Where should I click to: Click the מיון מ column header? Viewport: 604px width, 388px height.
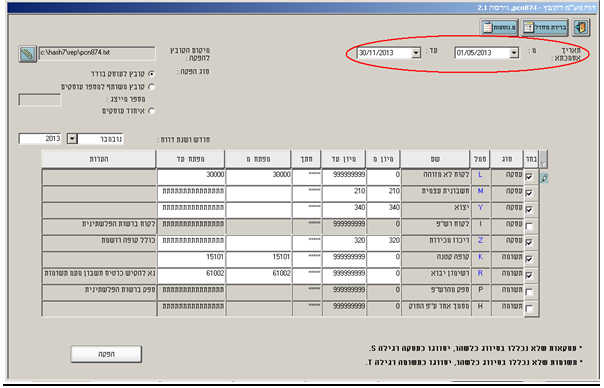point(384,159)
